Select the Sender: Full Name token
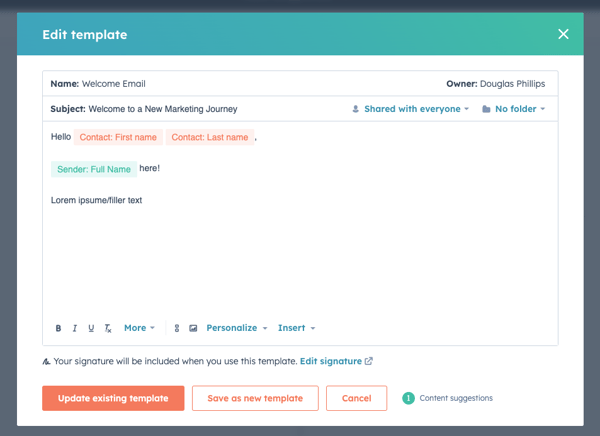Viewport: 600px width, 436px height. coord(94,169)
